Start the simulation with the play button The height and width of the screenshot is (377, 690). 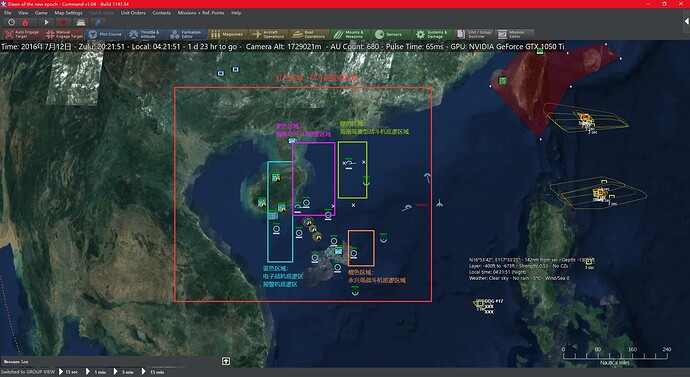coord(46,22)
